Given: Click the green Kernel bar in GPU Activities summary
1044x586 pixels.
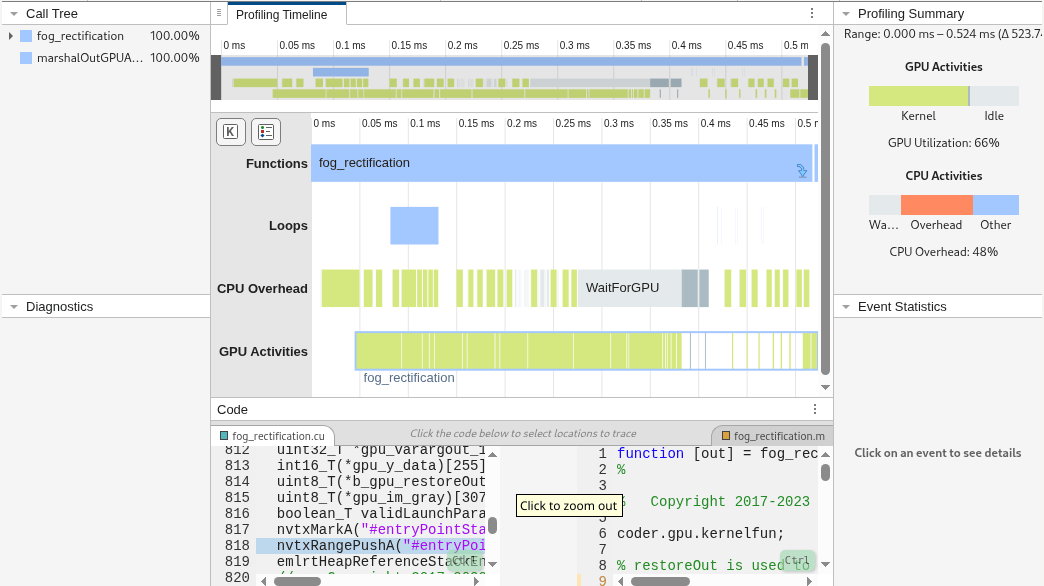Looking at the screenshot, I should click(x=918, y=96).
